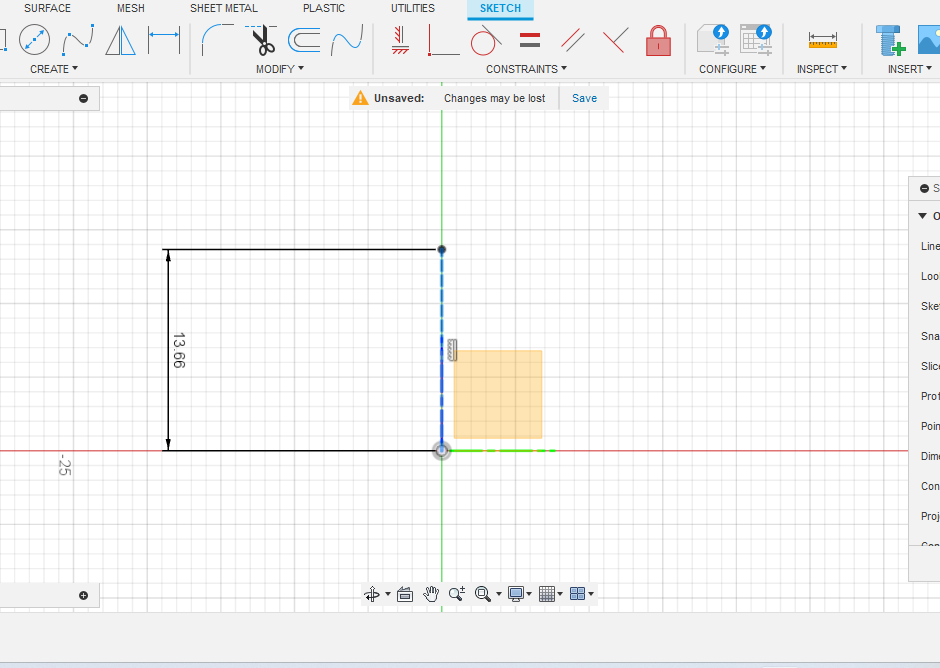Select the sketch origin point

[x=442, y=450]
